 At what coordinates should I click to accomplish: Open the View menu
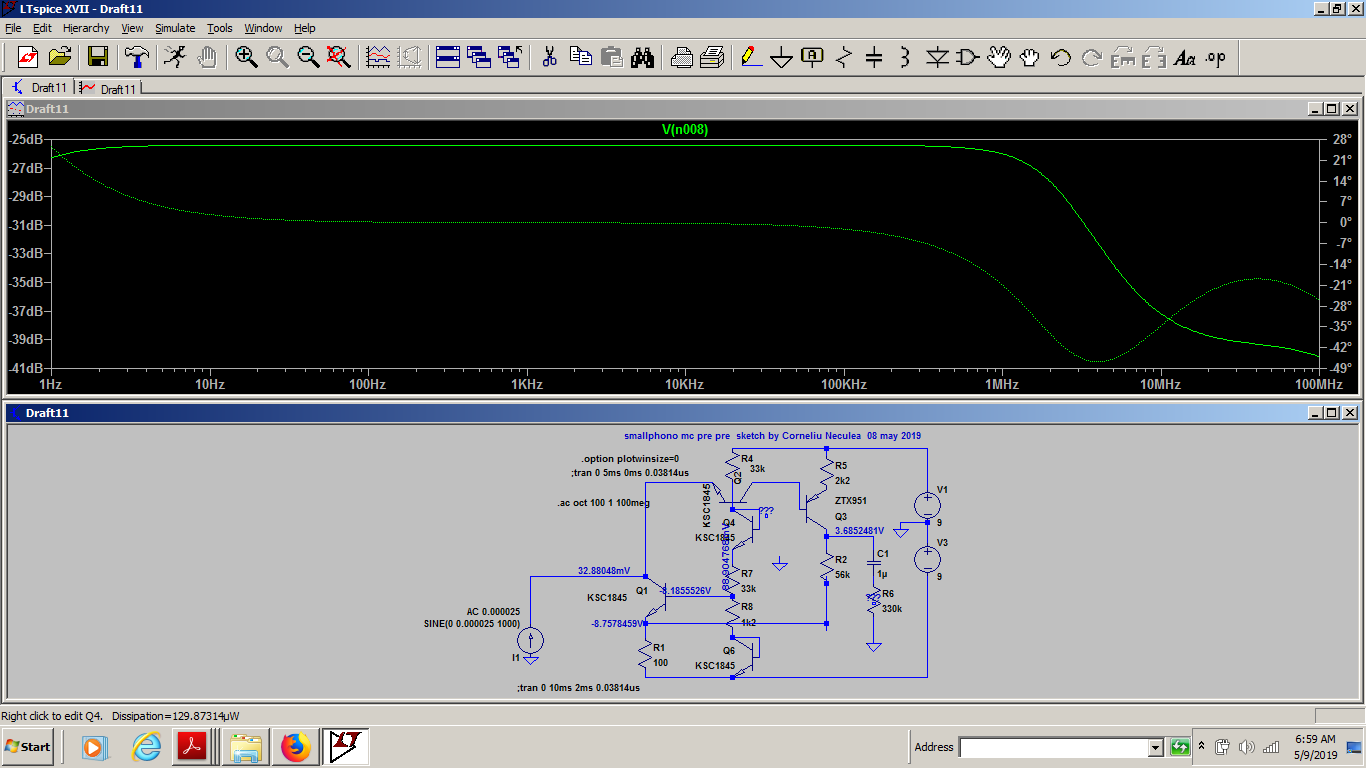coord(133,28)
